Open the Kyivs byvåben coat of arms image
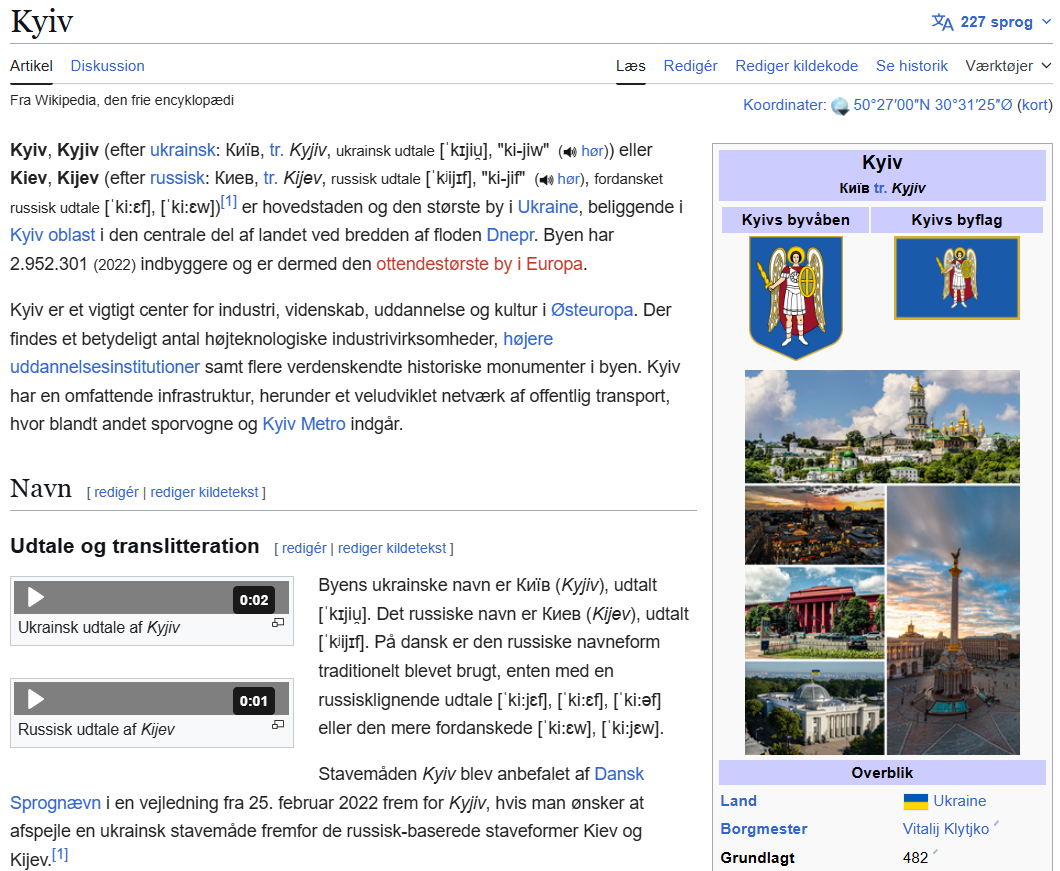The height and width of the screenshot is (871, 1060). tap(796, 298)
